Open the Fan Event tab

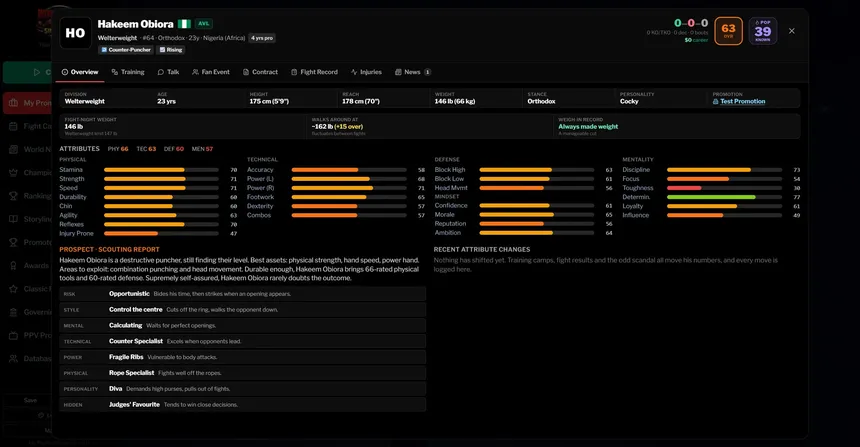211,72
